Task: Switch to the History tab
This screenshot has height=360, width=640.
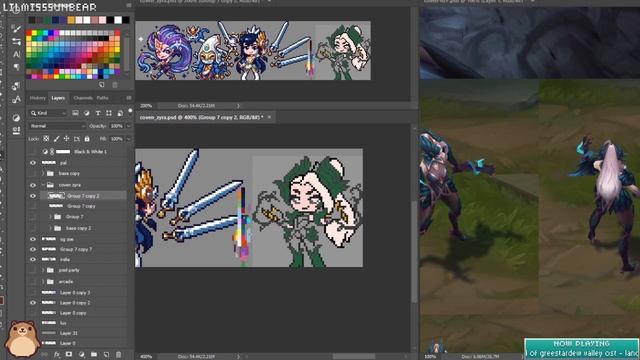Action: [38, 98]
